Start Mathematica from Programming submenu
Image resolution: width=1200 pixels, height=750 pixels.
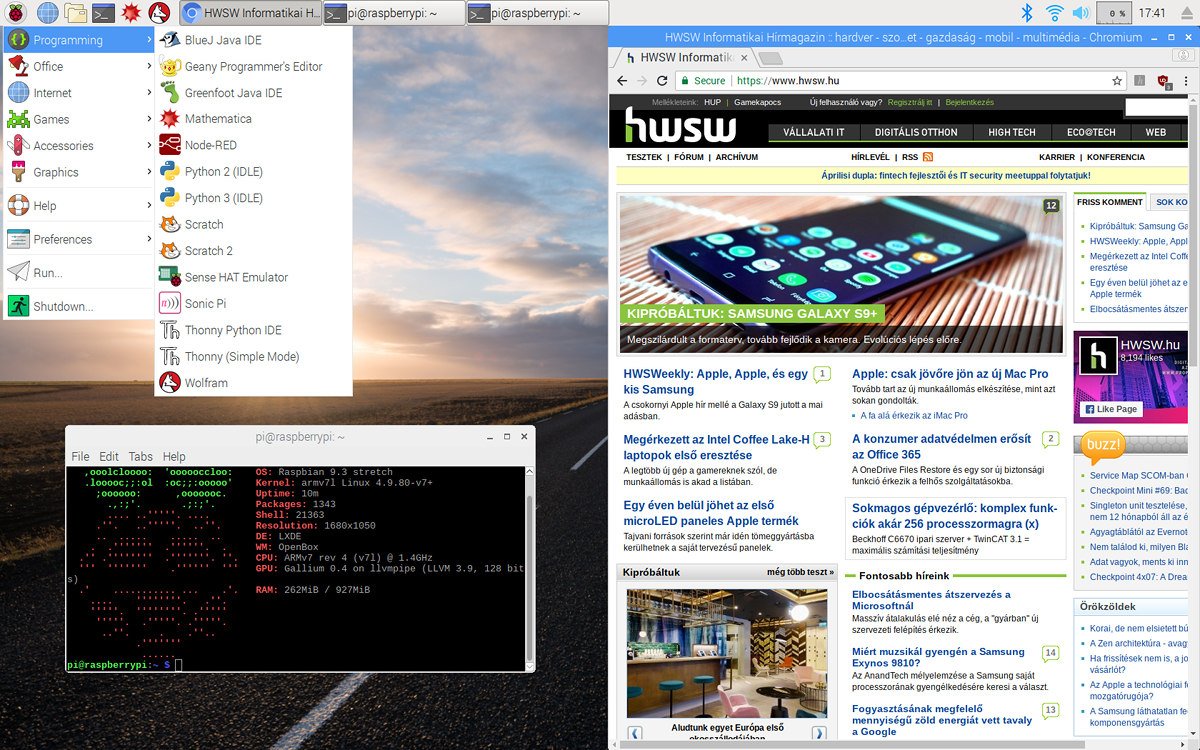point(253,118)
